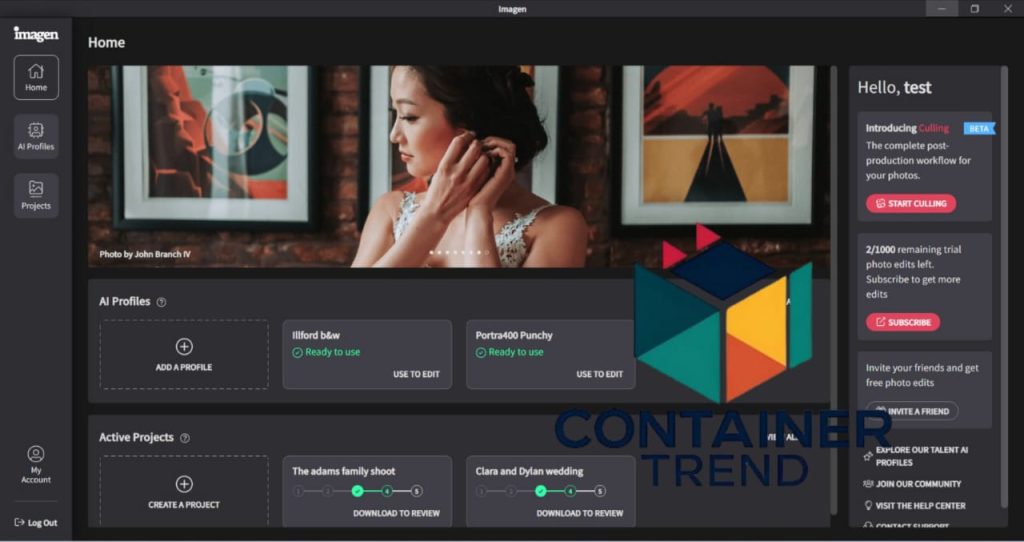Click step 5 in adams family progress

pyautogui.click(x=417, y=491)
